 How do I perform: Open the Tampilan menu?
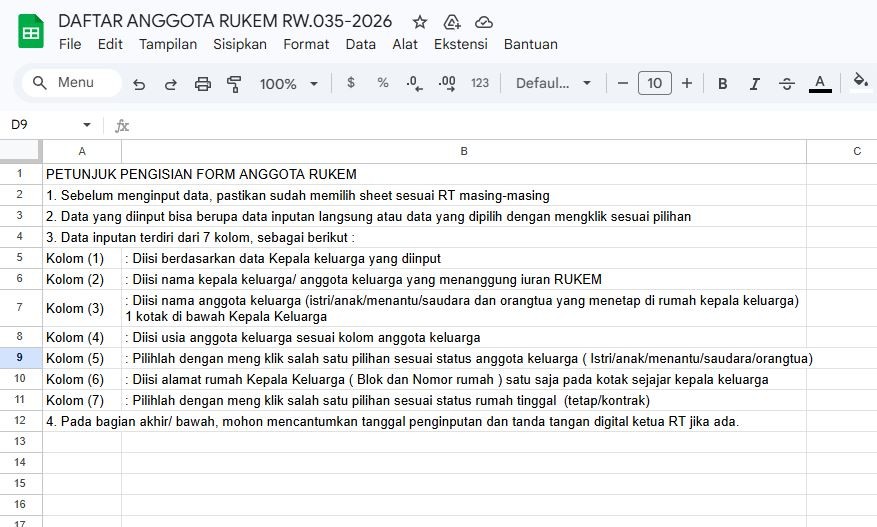(x=168, y=44)
